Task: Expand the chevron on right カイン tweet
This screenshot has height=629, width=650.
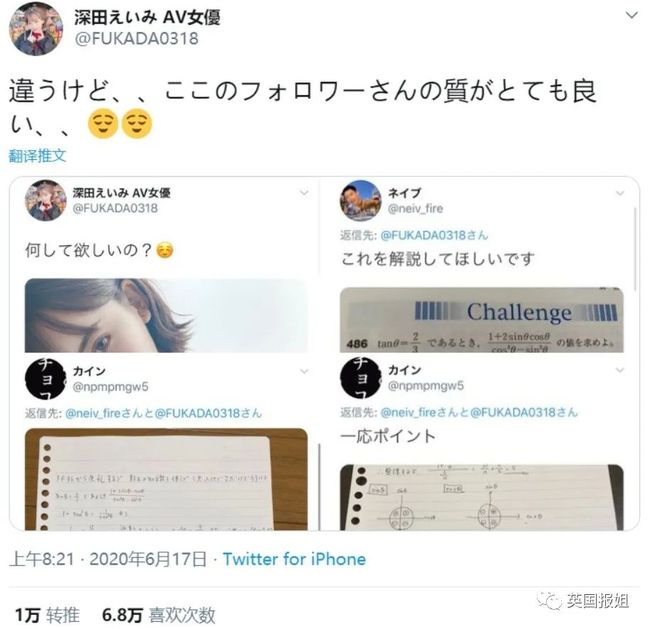Action: tap(620, 370)
